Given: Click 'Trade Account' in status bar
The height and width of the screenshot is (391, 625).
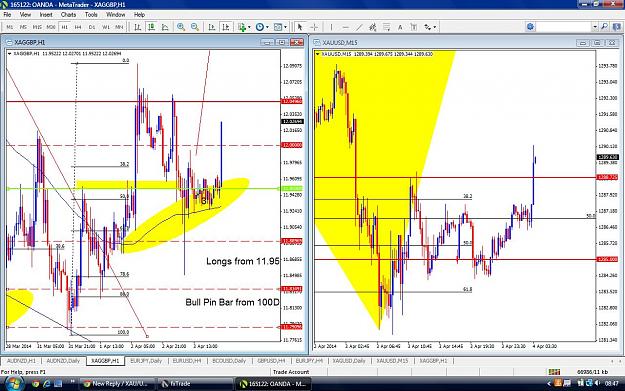Looking at the screenshot, I should point(291,372).
